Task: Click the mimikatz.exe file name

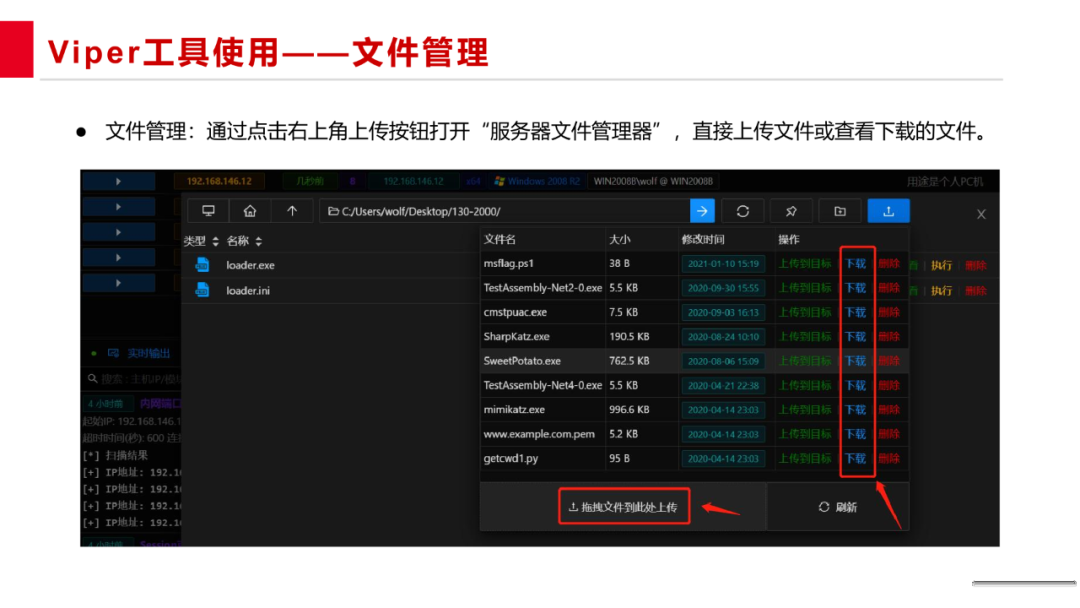Action: pos(514,410)
